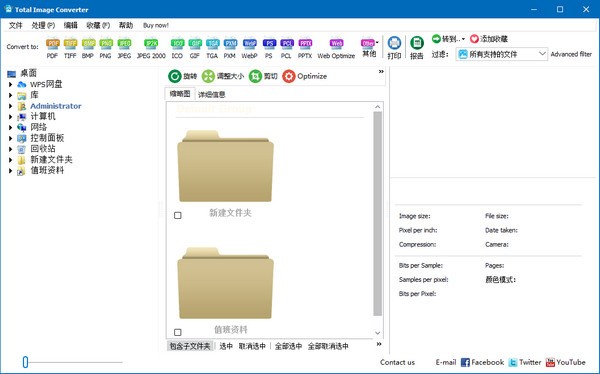Select the 值班资料 folder thumbnail

[x=225, y=283]
